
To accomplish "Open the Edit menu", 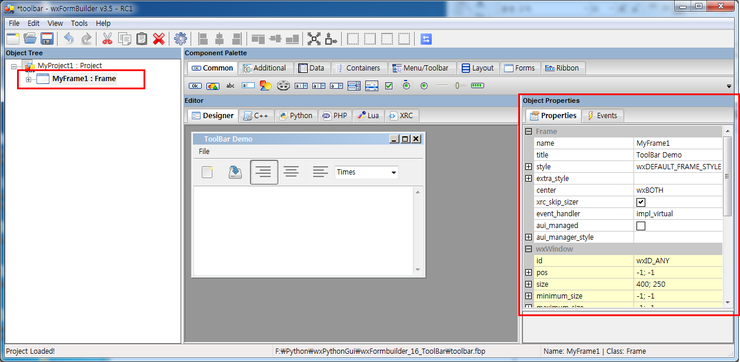I will click(34, 23).
